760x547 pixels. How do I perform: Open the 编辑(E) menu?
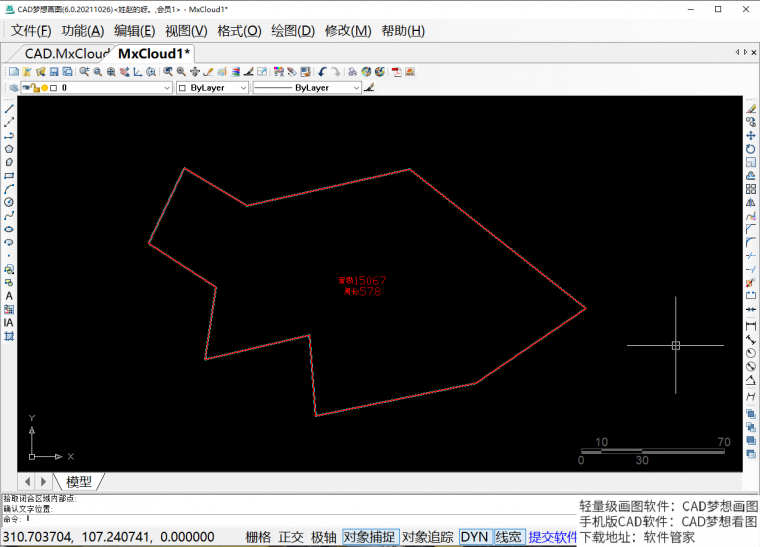(135, 31)
